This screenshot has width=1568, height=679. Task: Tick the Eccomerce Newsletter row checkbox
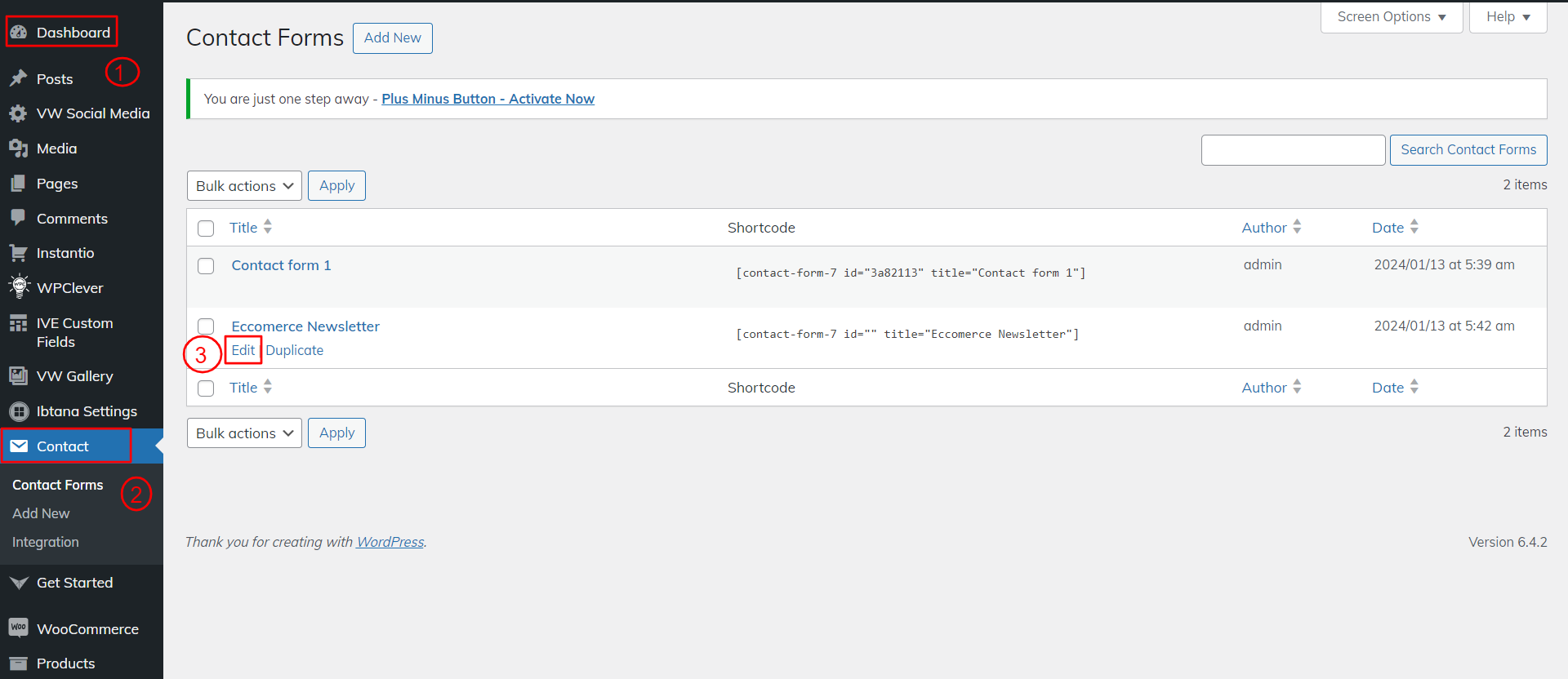[206, 326]
